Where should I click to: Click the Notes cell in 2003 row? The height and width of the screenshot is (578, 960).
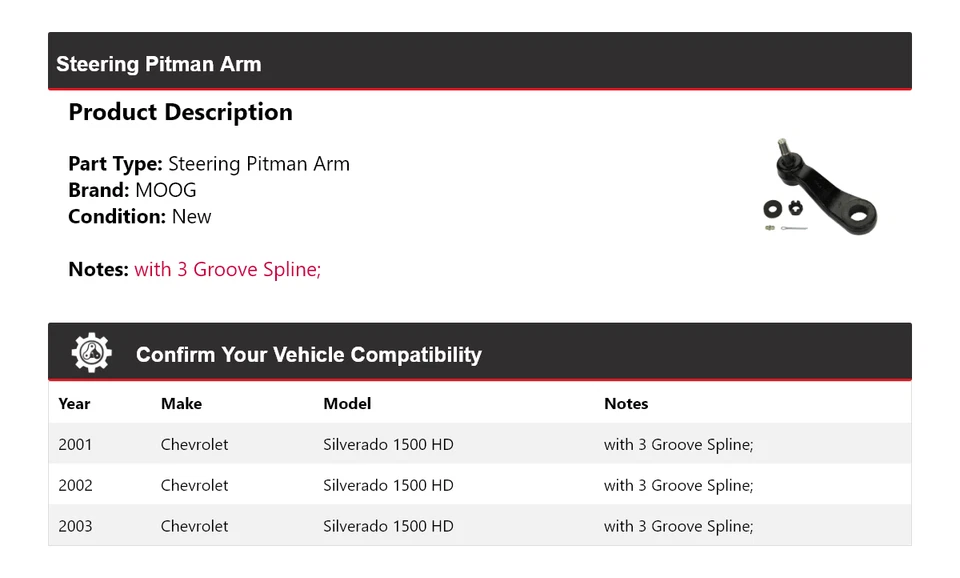coord(678,526)
